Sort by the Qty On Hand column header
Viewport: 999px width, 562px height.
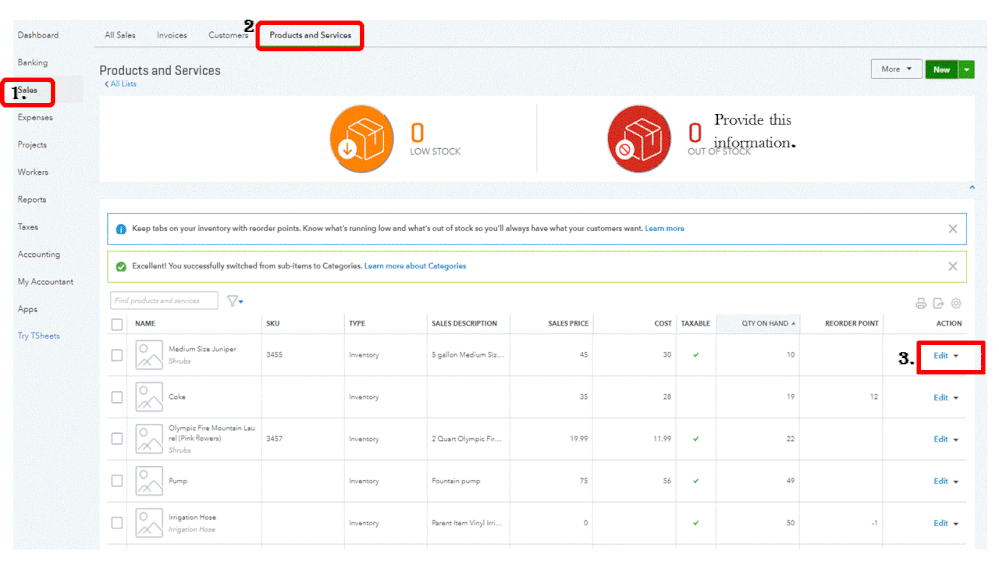(765, 324)
